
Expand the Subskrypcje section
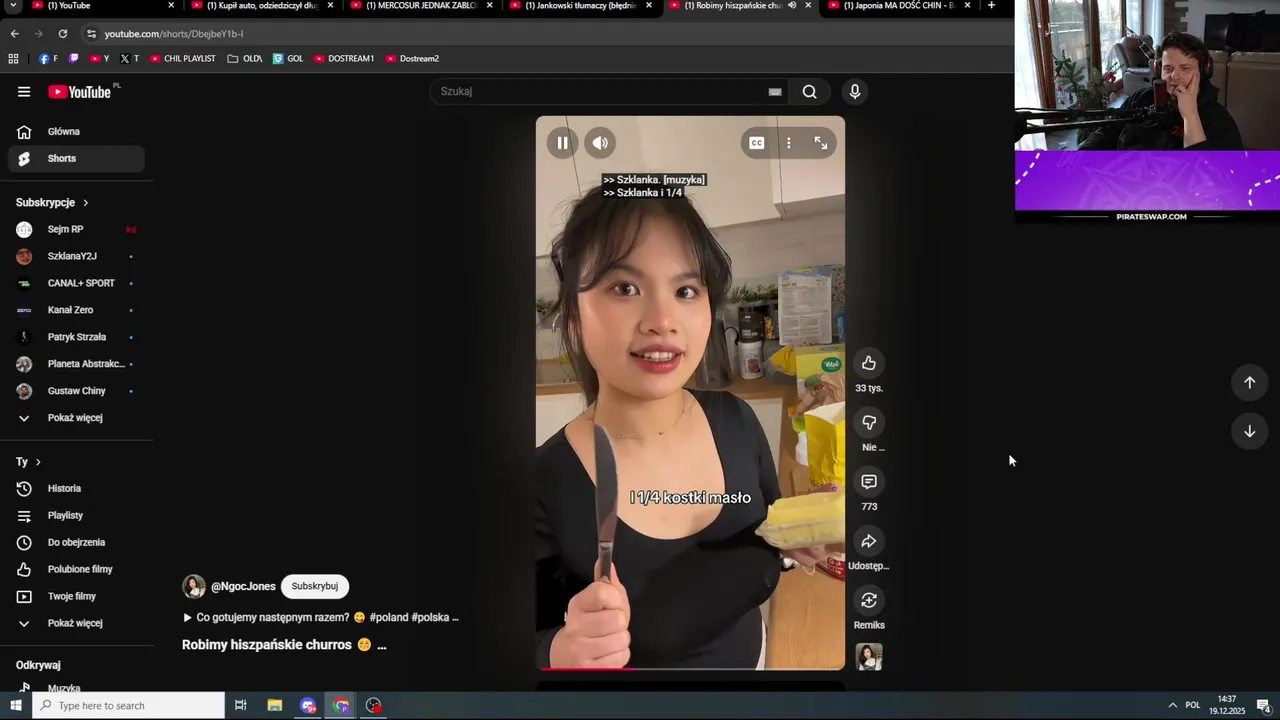[x=53, y=203]
